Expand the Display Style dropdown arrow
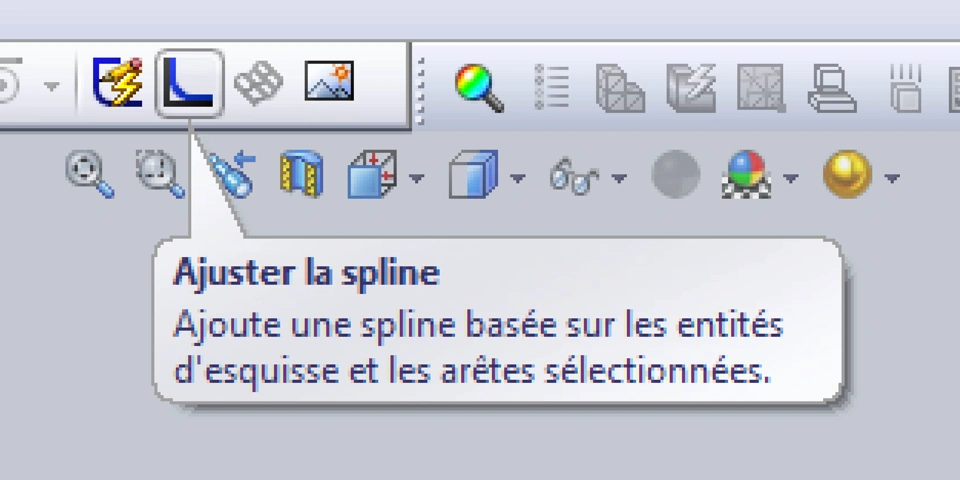This screenshot has height=480, width=960. coord(517,179)
